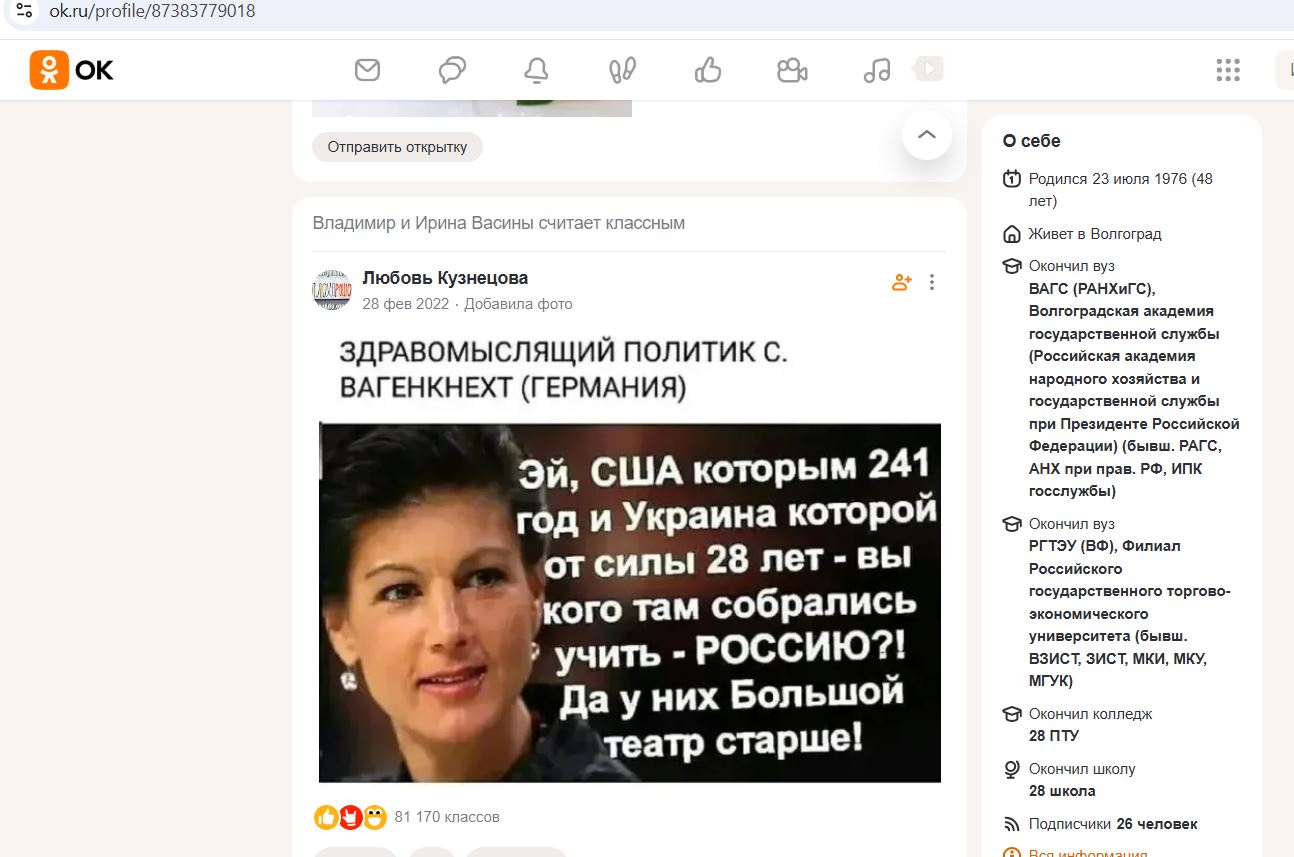
Task: Click the browser address bar URL
Action: click(152, 12)
